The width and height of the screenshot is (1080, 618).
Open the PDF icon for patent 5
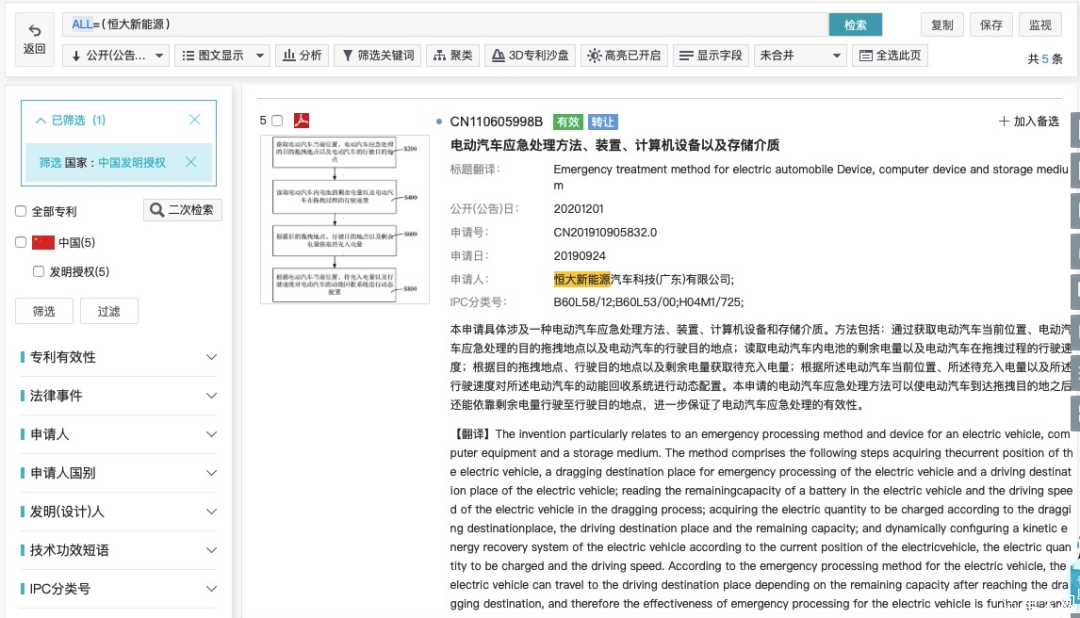coord(301,121)
